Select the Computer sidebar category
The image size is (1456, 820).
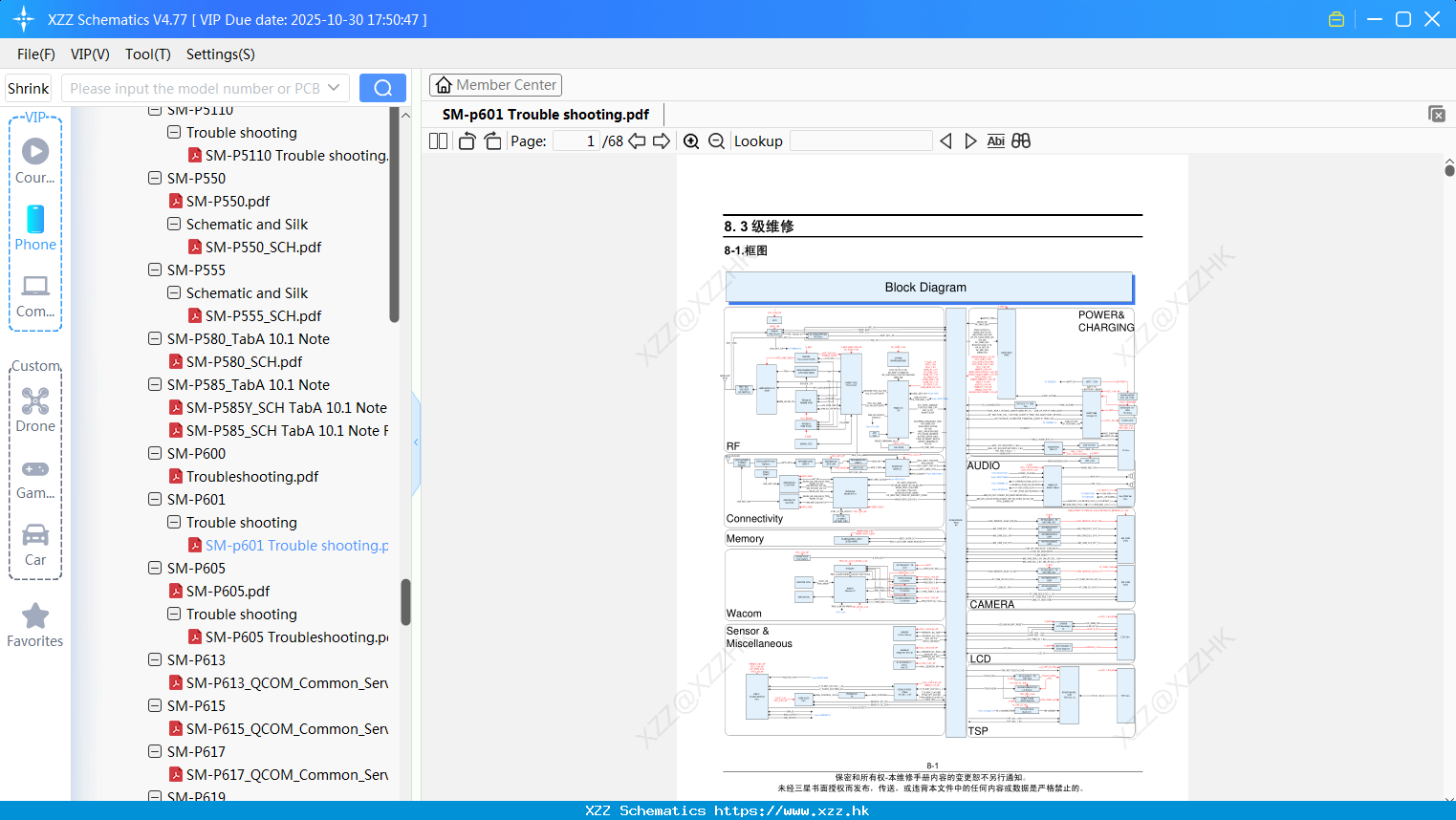pos(35,296)
